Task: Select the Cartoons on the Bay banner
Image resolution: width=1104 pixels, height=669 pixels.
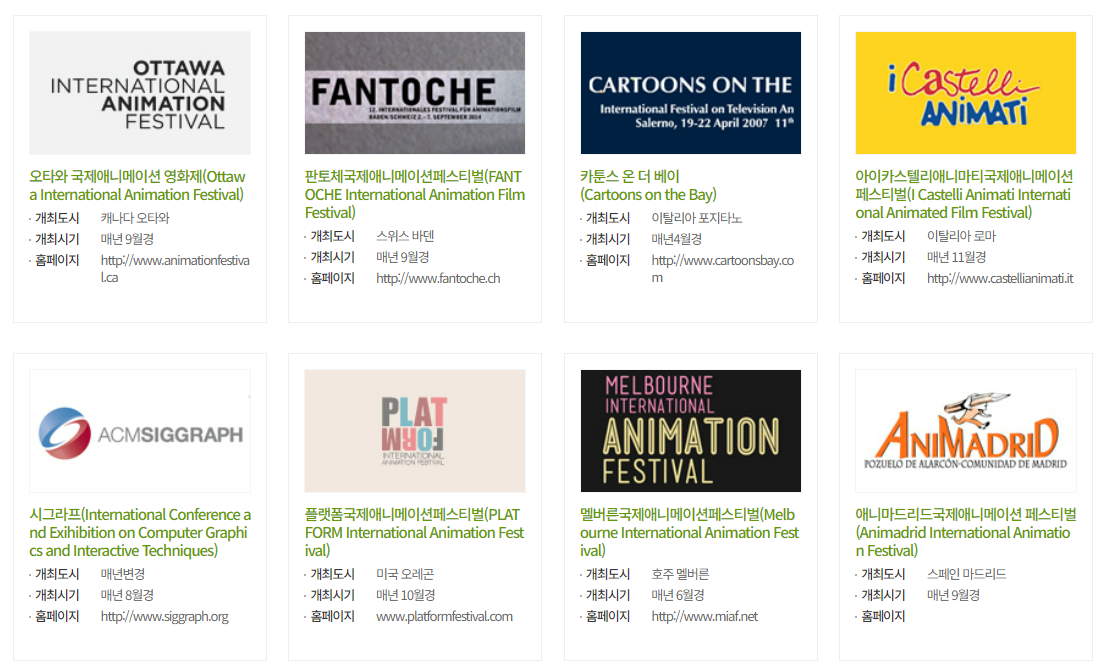Action: coord(691,93)
